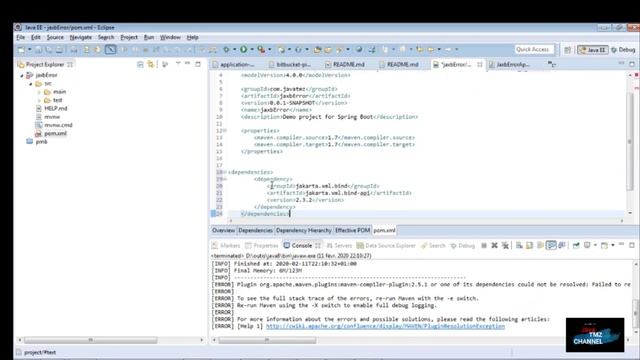This screenshot has width=640, height=360.
Task: Open the Navigate menu
Action: click(80, 37)
